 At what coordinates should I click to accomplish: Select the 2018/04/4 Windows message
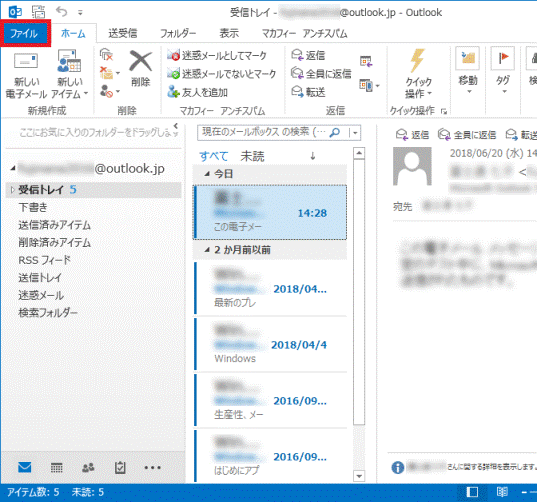click(x=271, y=344)
